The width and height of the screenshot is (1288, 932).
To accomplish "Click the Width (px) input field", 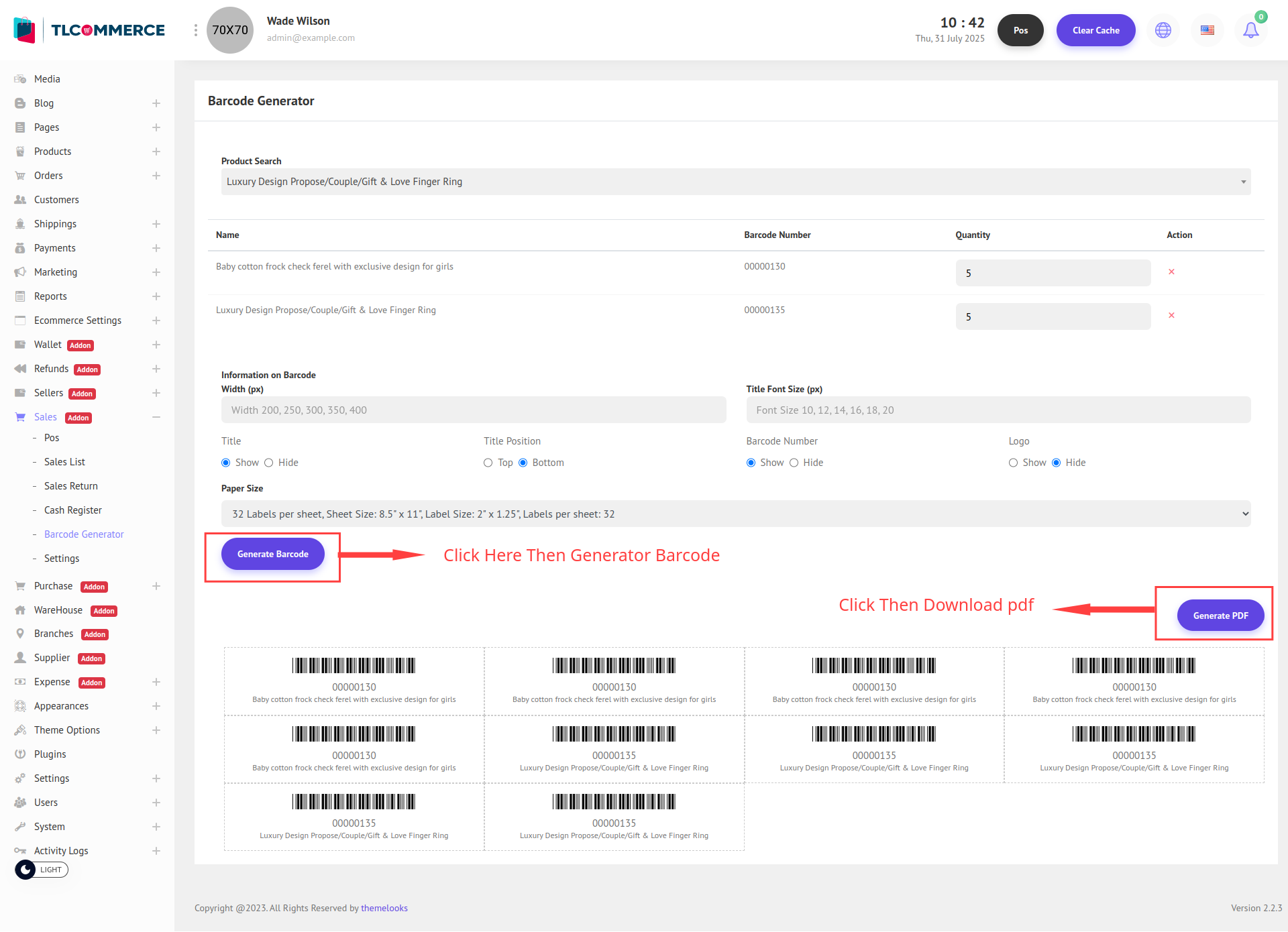I will (x=474, y=410).
